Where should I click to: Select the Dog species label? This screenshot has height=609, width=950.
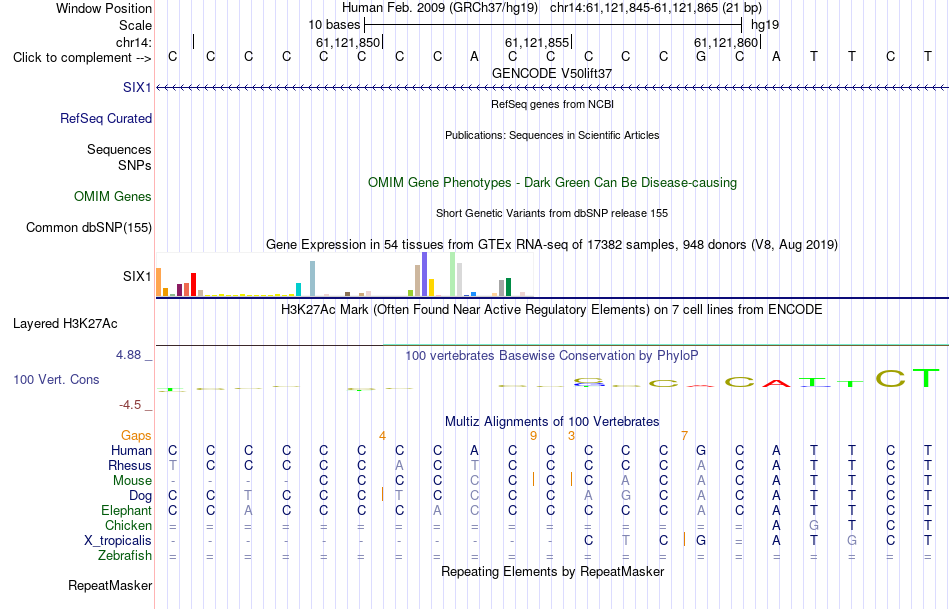(x=140, y=496)
